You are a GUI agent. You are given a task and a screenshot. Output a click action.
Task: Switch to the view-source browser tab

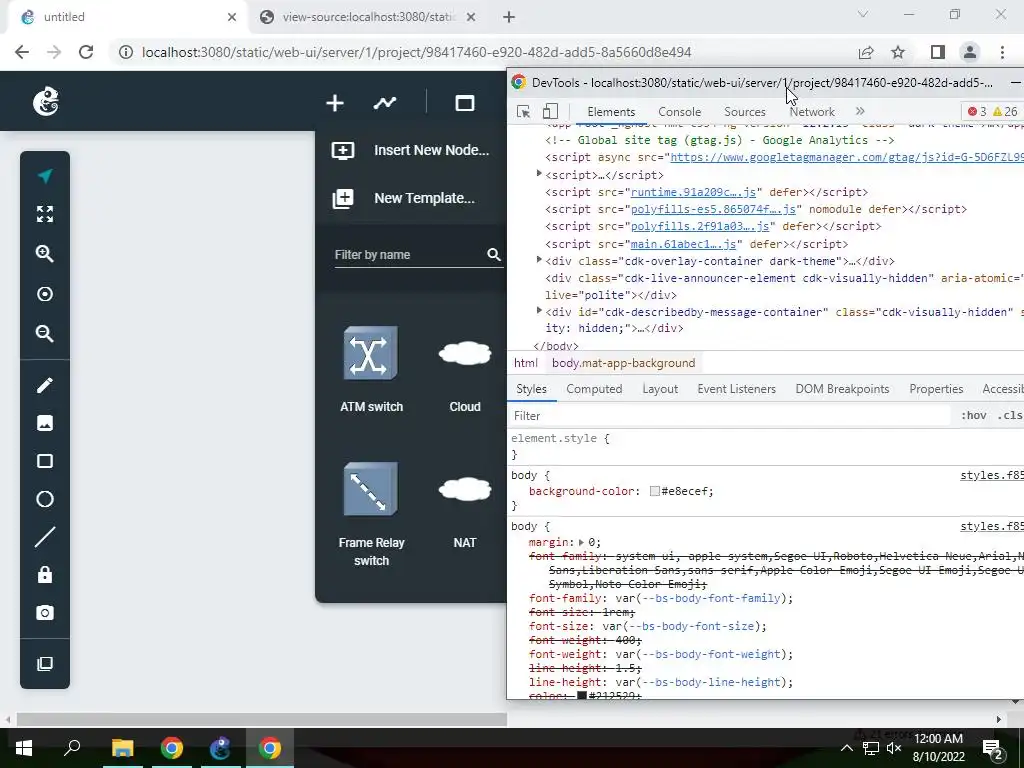click(368, 17)
